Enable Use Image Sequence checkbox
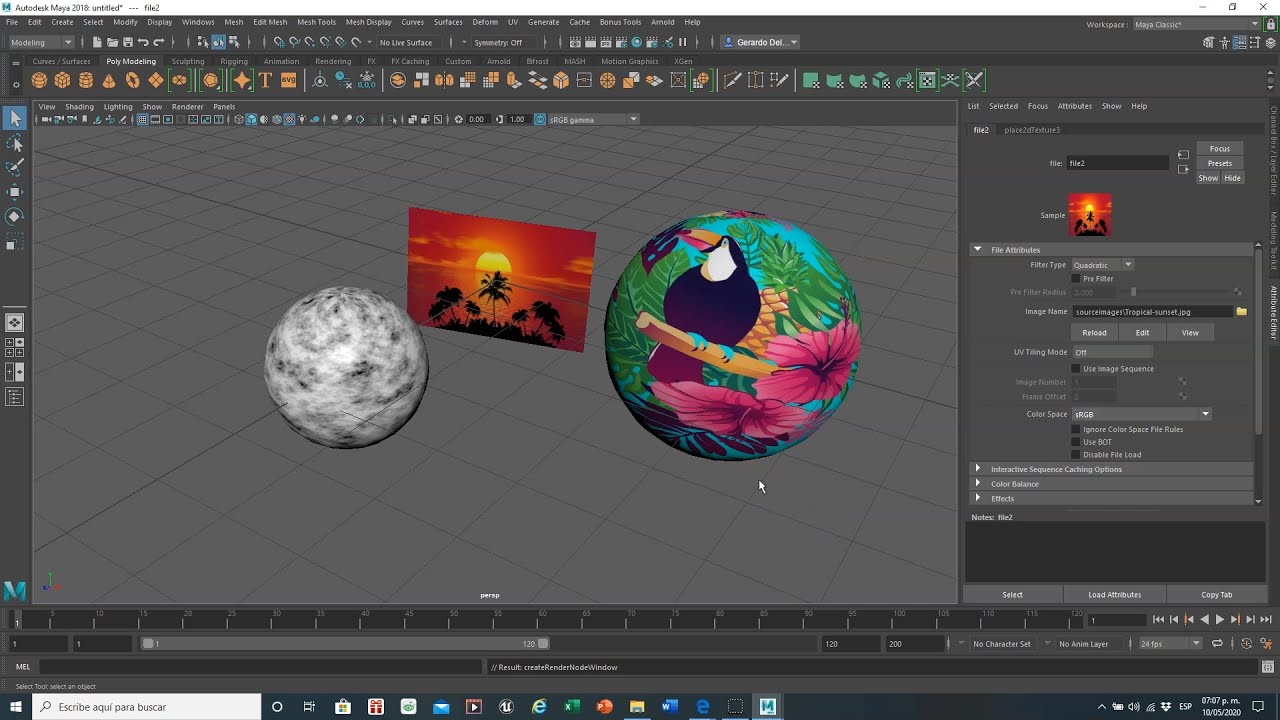The image size is (1280, 720). [1076, 369]
